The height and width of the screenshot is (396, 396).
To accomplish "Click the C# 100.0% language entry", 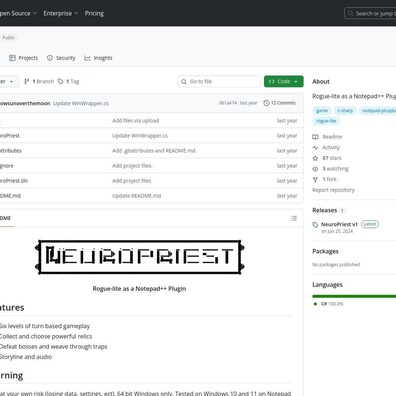I will click(x=329, y=304).
